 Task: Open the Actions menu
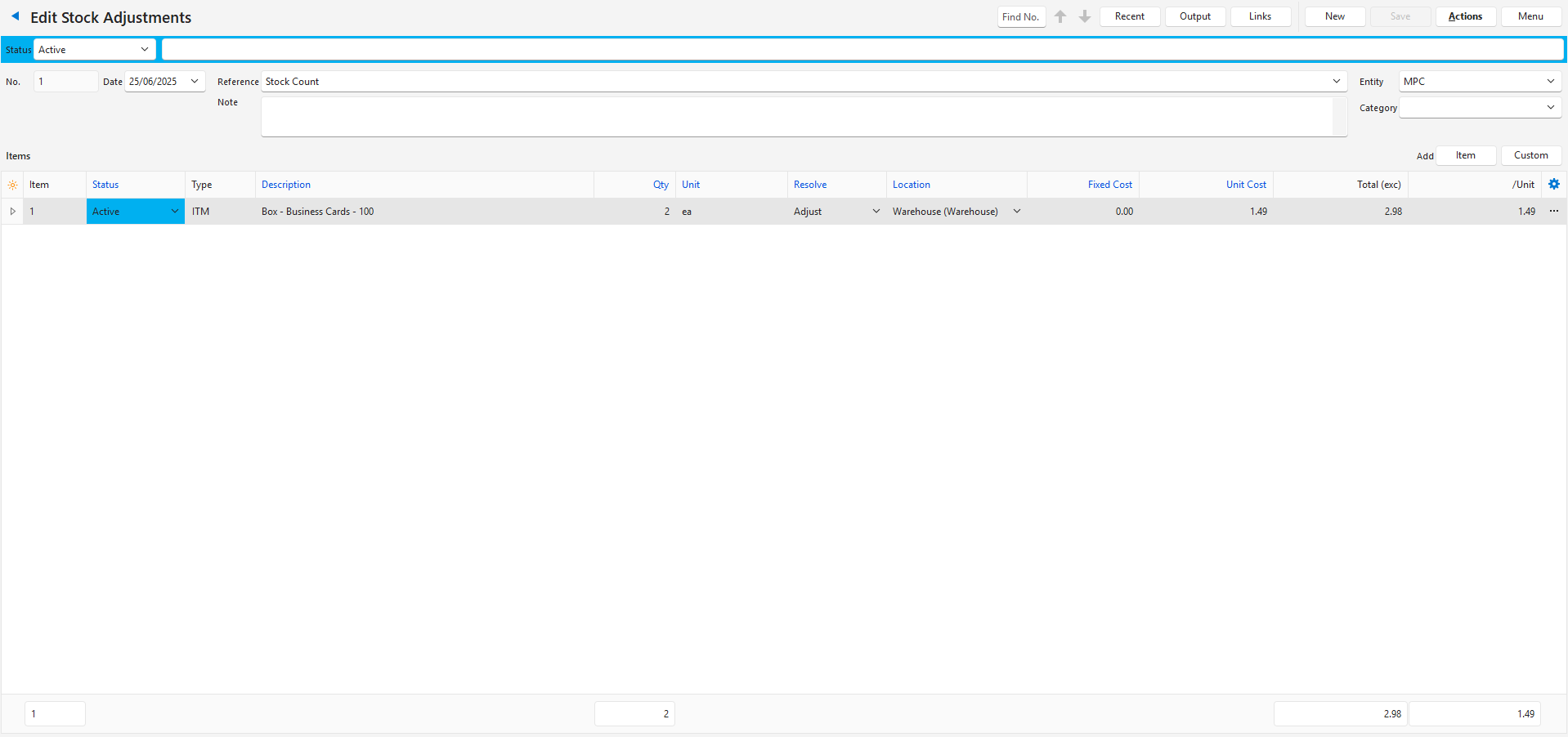(x=1465, y=16)
